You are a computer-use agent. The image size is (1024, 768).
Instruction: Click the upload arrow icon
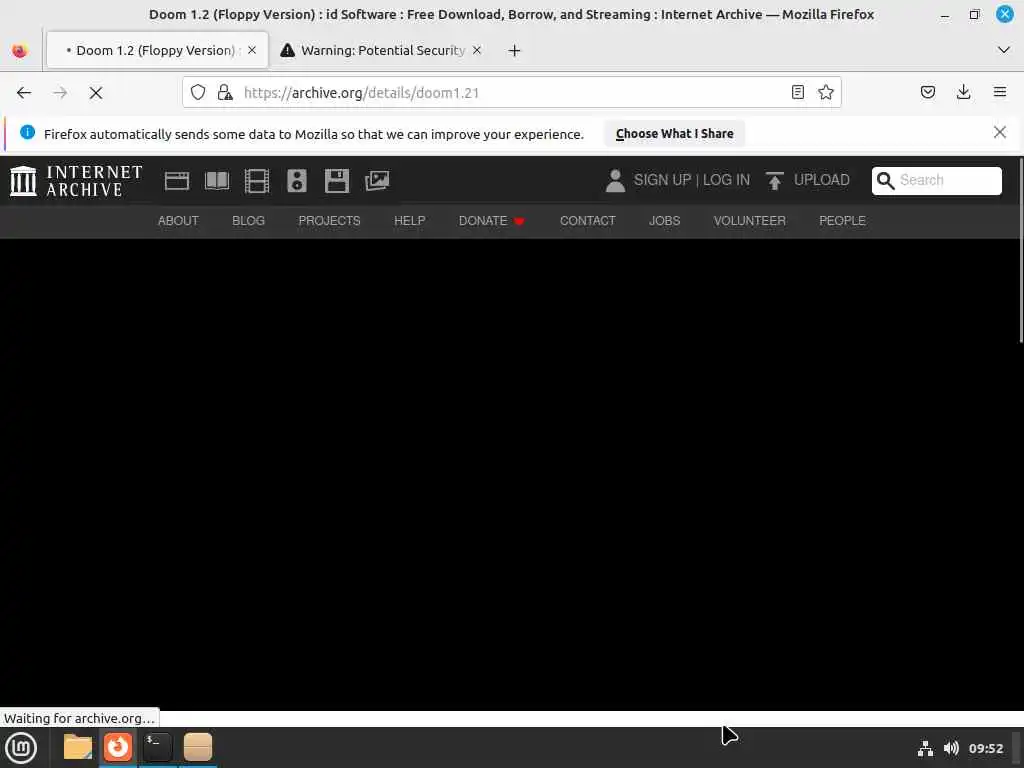(x=775, y=181)
